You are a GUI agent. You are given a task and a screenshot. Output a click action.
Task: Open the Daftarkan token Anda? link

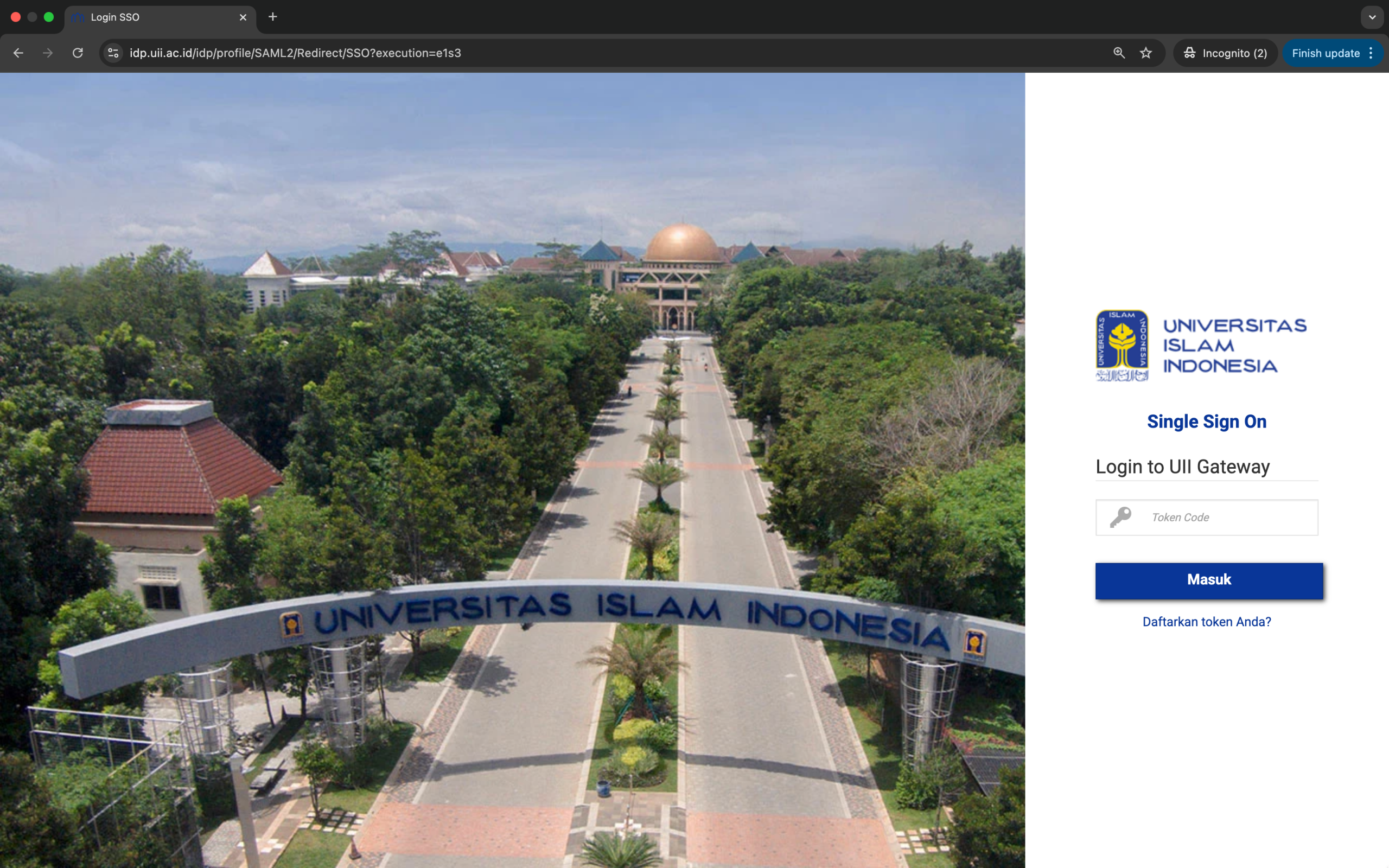click(1207, 622)
